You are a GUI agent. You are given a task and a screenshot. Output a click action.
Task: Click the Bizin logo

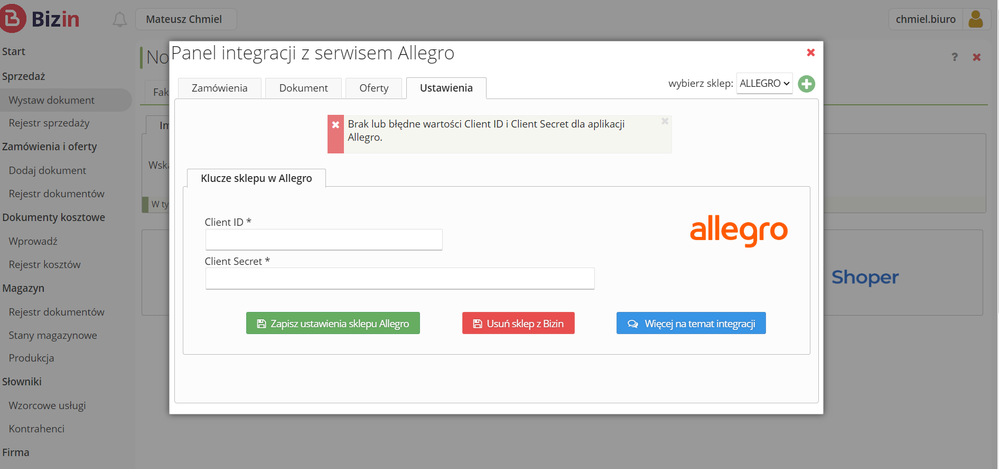(x=40, y=18)
